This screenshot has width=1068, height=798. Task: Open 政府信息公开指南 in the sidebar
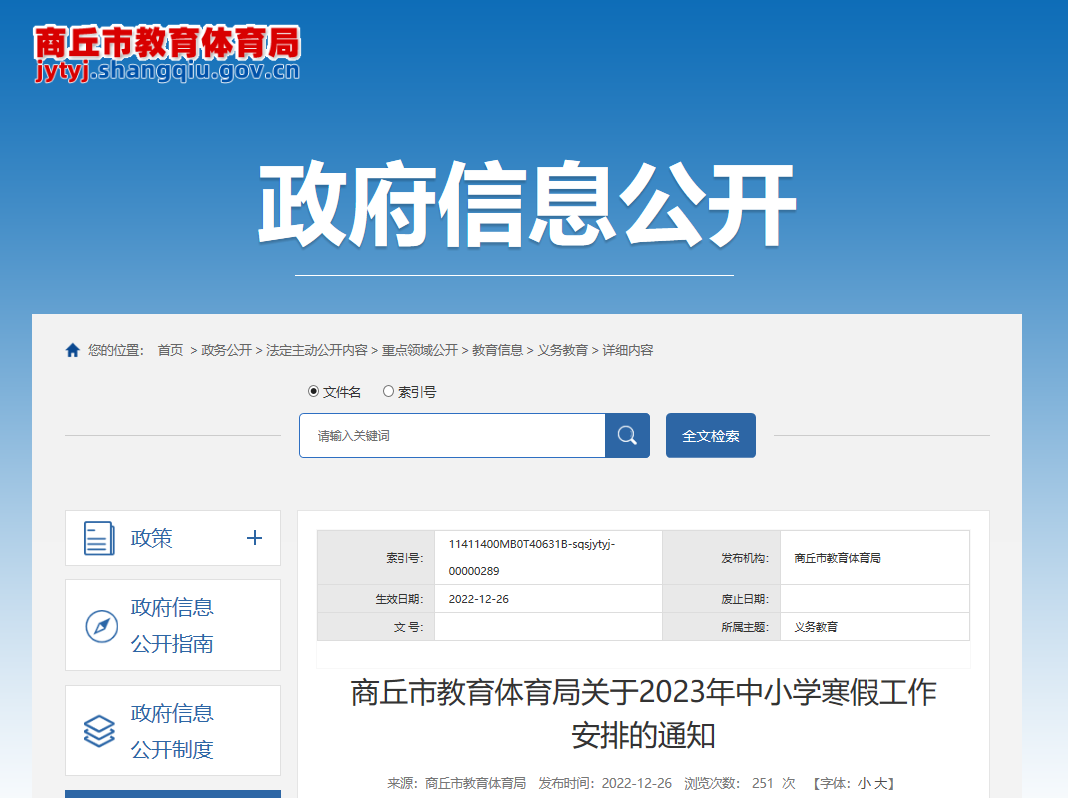coord(173,625)
